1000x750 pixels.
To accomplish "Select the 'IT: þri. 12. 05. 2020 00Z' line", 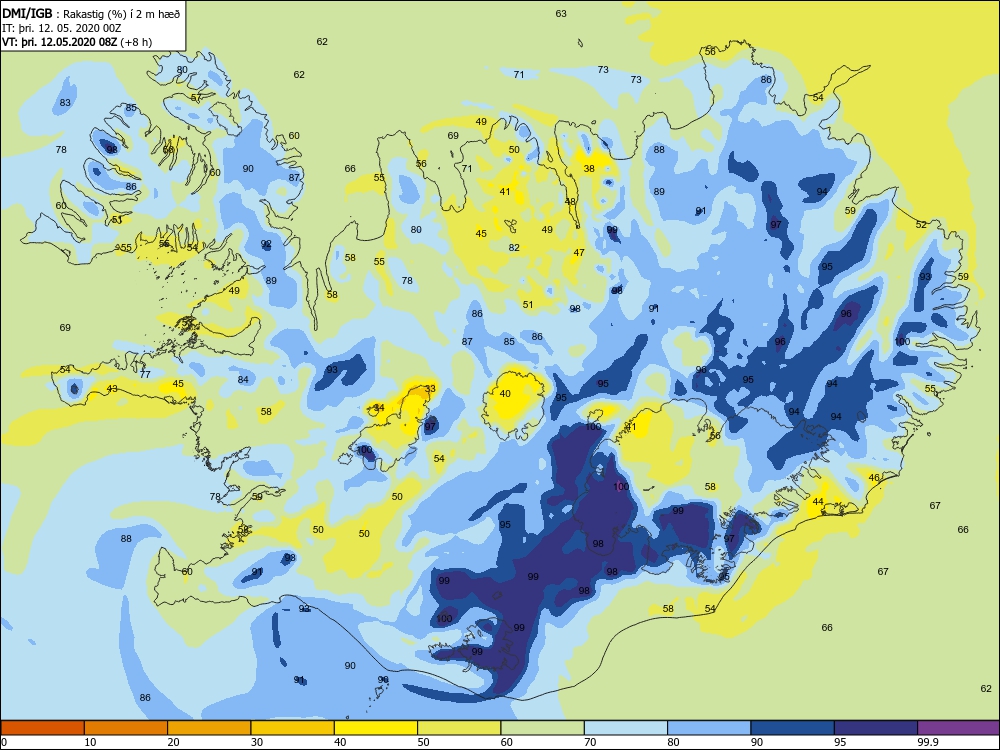I will pyautogui.click(x=62, y=28).
